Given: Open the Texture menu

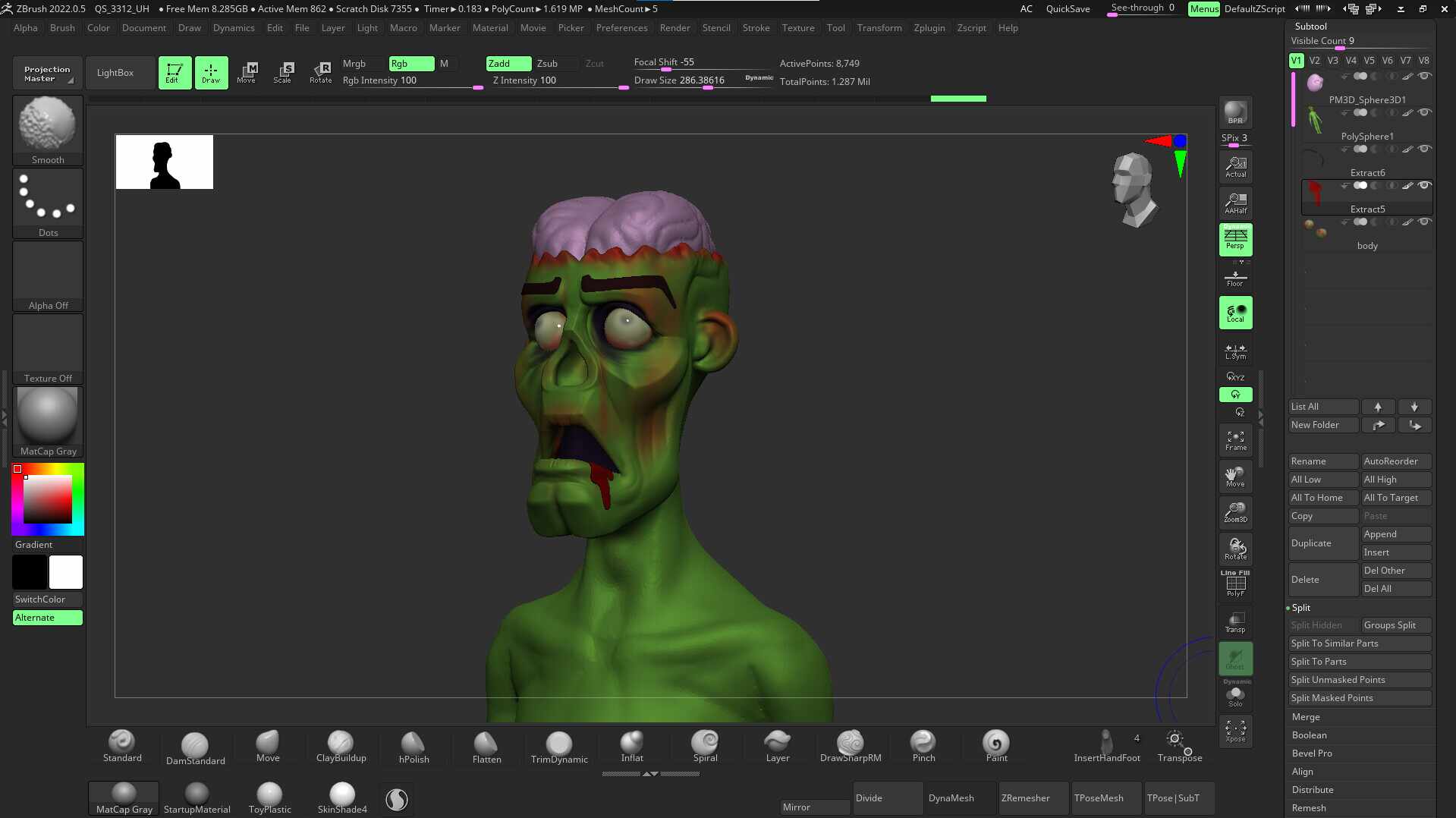Looking at the screenshot, I should [797, 28].
